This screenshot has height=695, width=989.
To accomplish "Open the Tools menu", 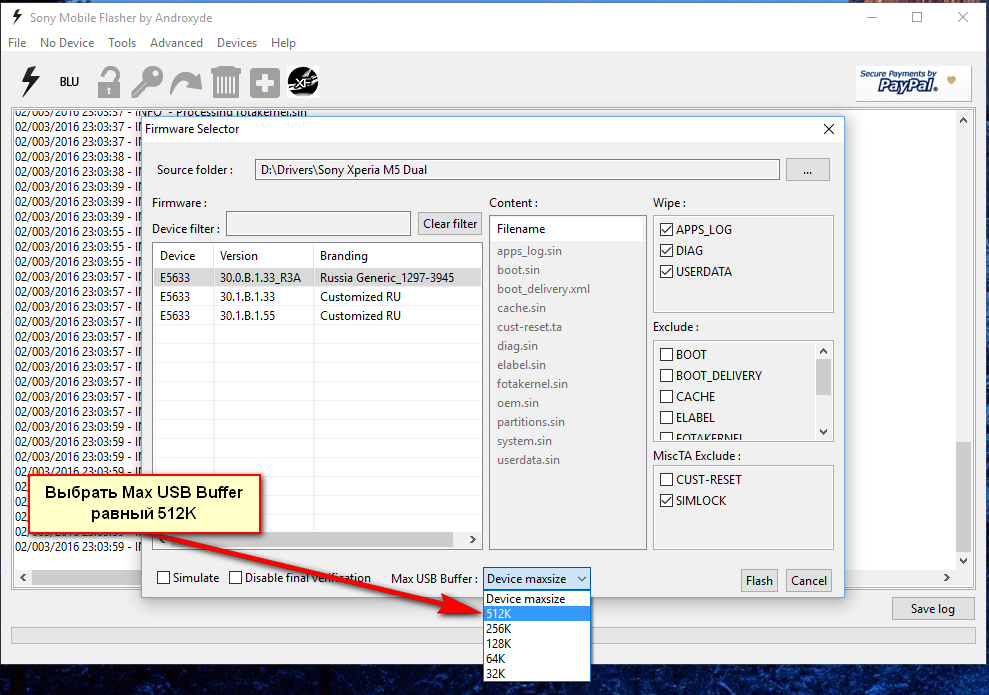I will (x=122, y=43).
